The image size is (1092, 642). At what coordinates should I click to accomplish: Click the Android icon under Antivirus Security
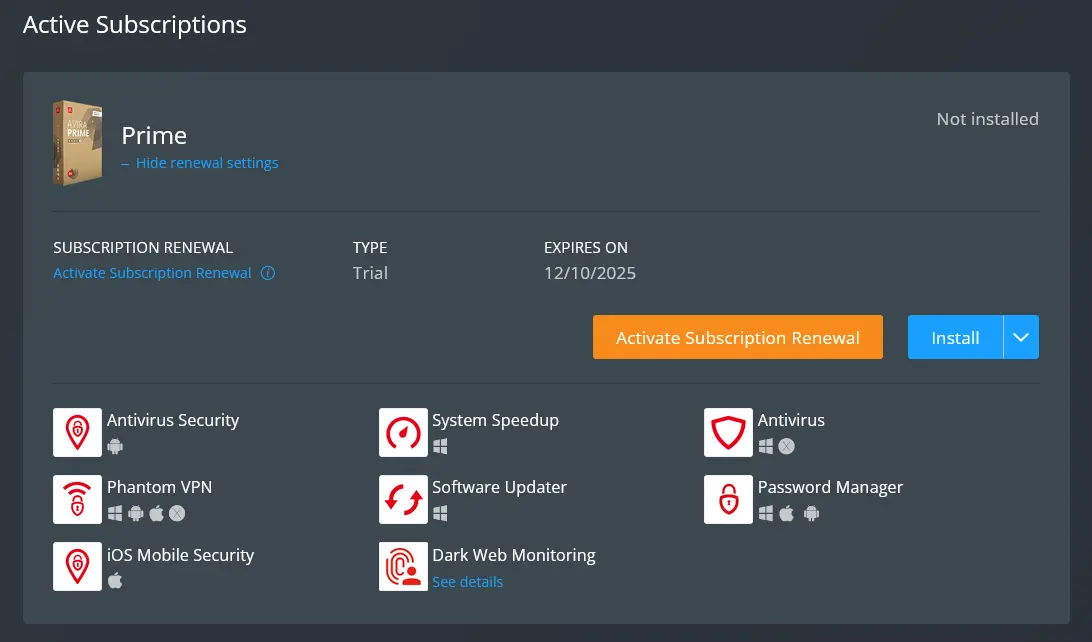(x=116, y=446)
